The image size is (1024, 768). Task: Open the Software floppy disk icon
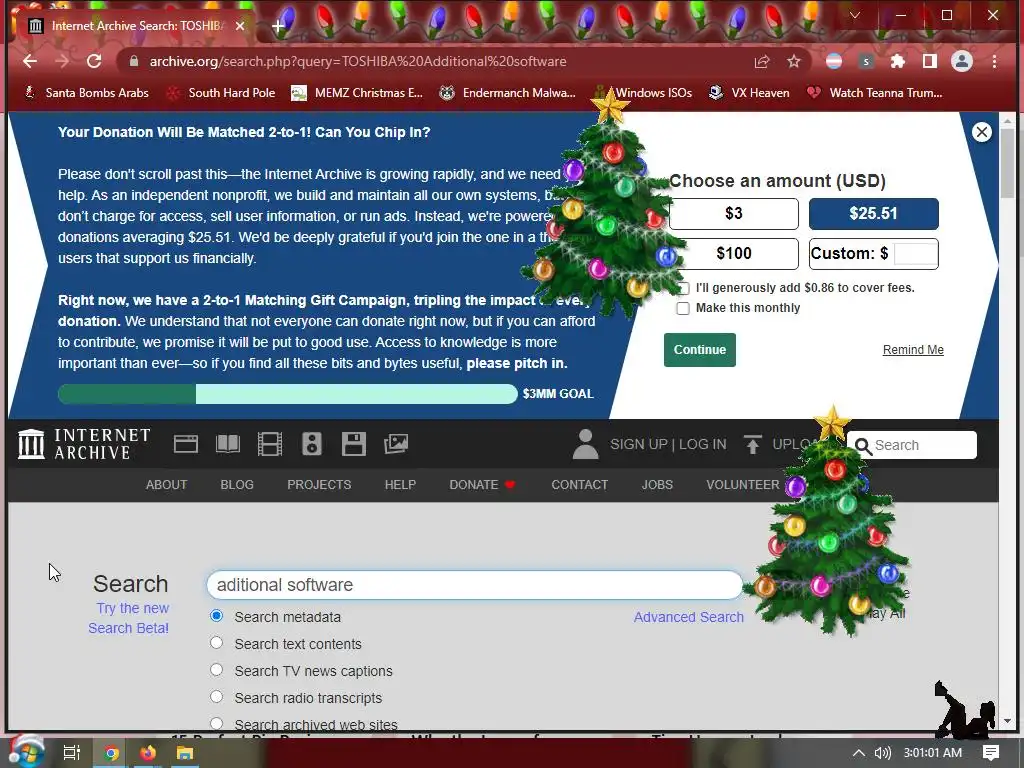tap(353, 444)
